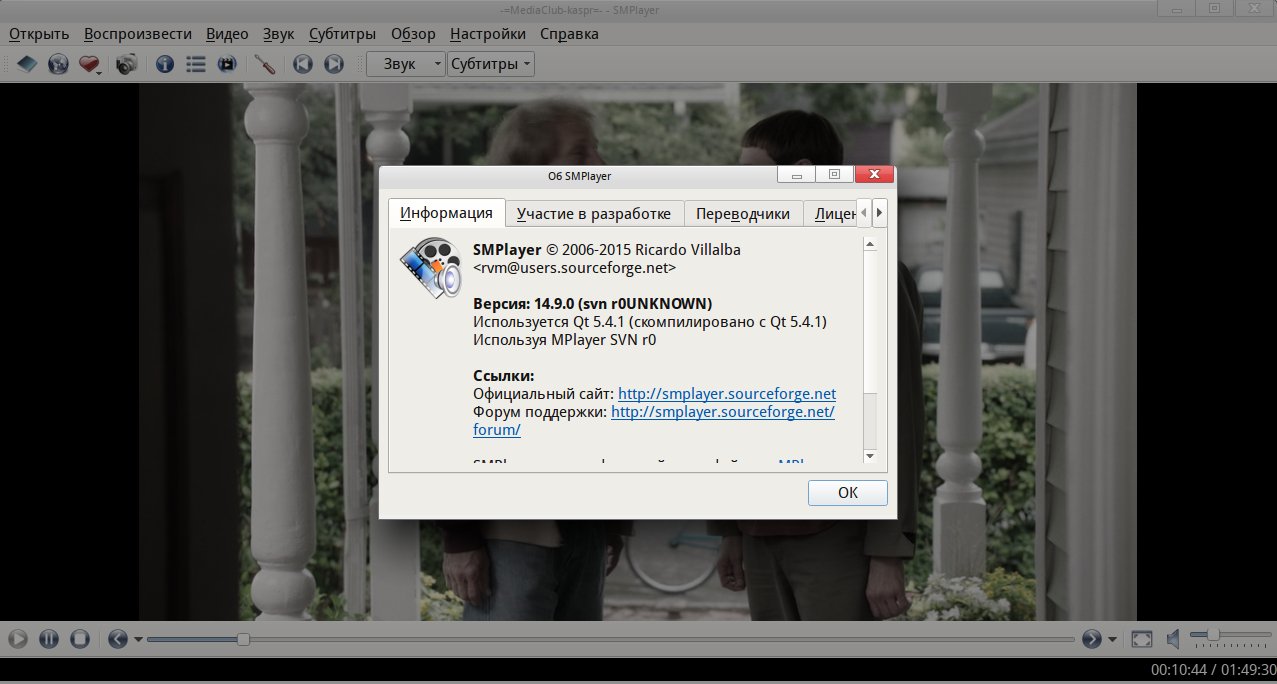Toggle fullscreen mode icon
Screen dimensions: 1277x684
1142,638
